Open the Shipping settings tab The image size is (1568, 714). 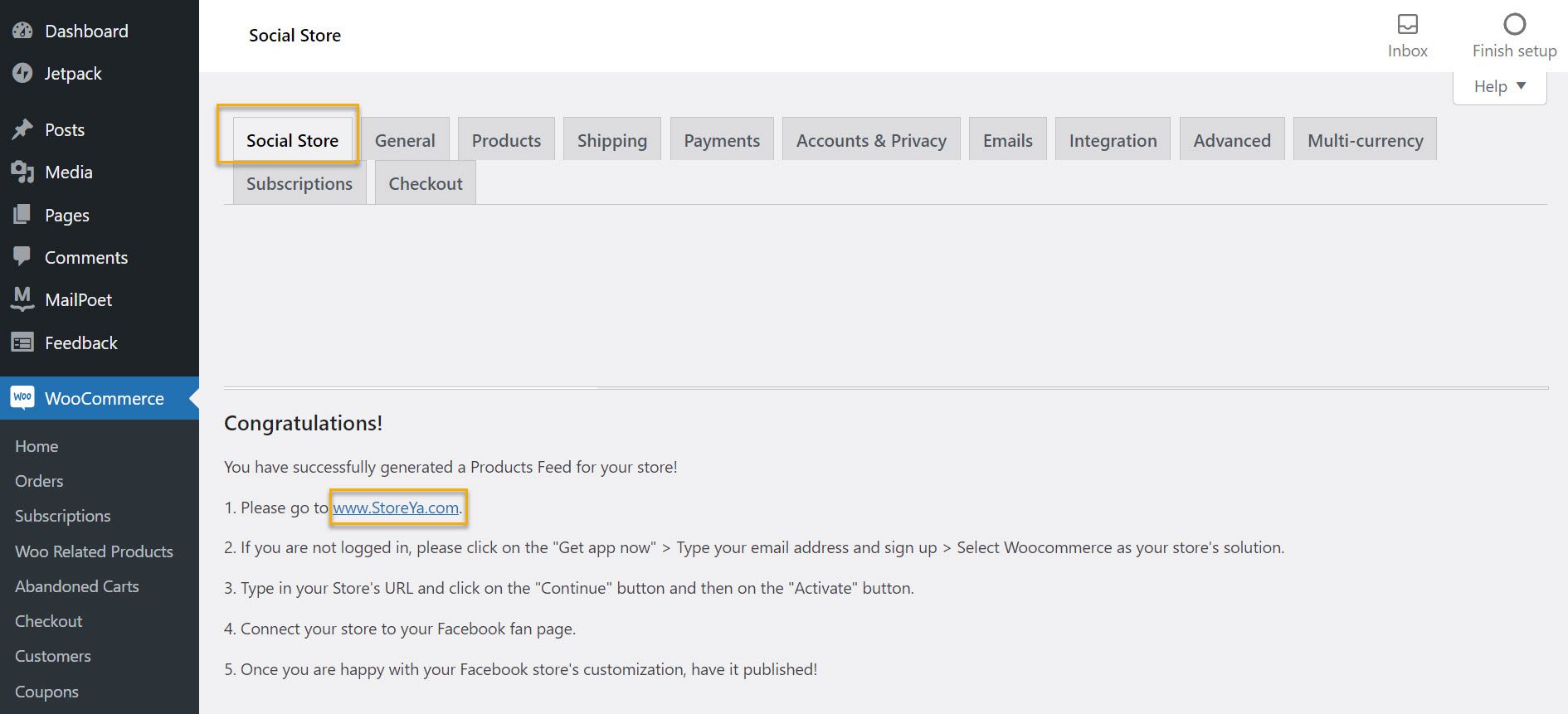[612, 140]
